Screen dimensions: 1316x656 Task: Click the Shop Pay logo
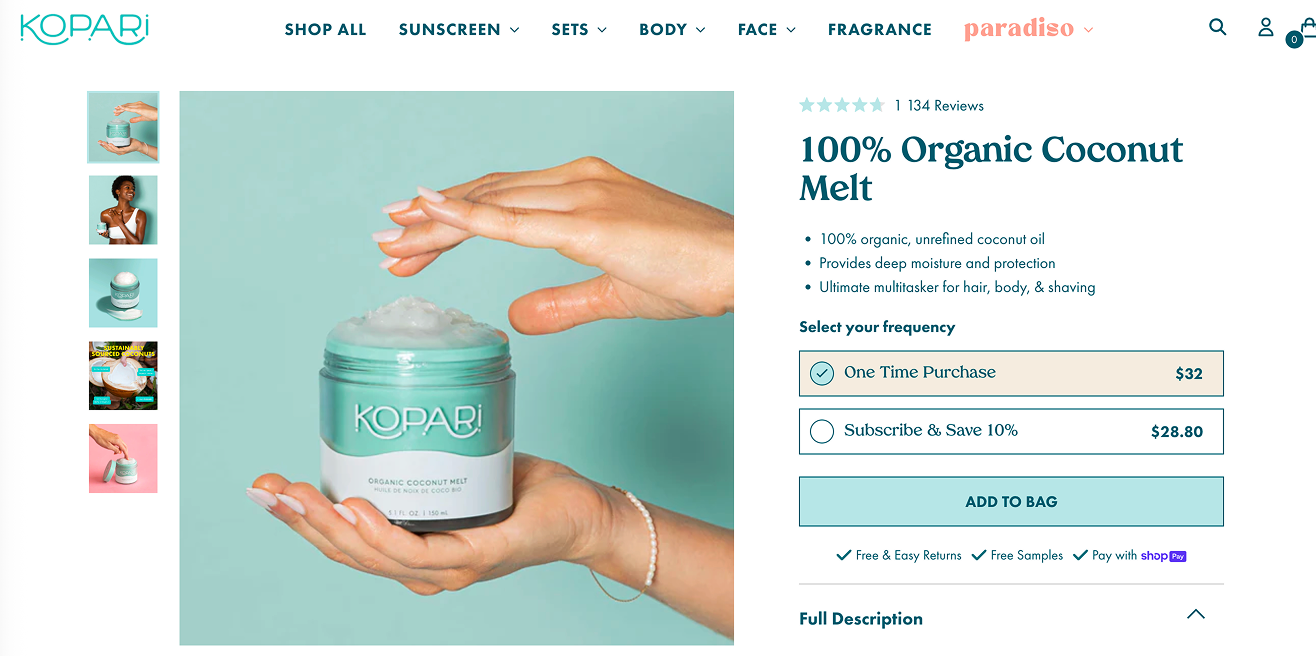[x=1163, y=555]
